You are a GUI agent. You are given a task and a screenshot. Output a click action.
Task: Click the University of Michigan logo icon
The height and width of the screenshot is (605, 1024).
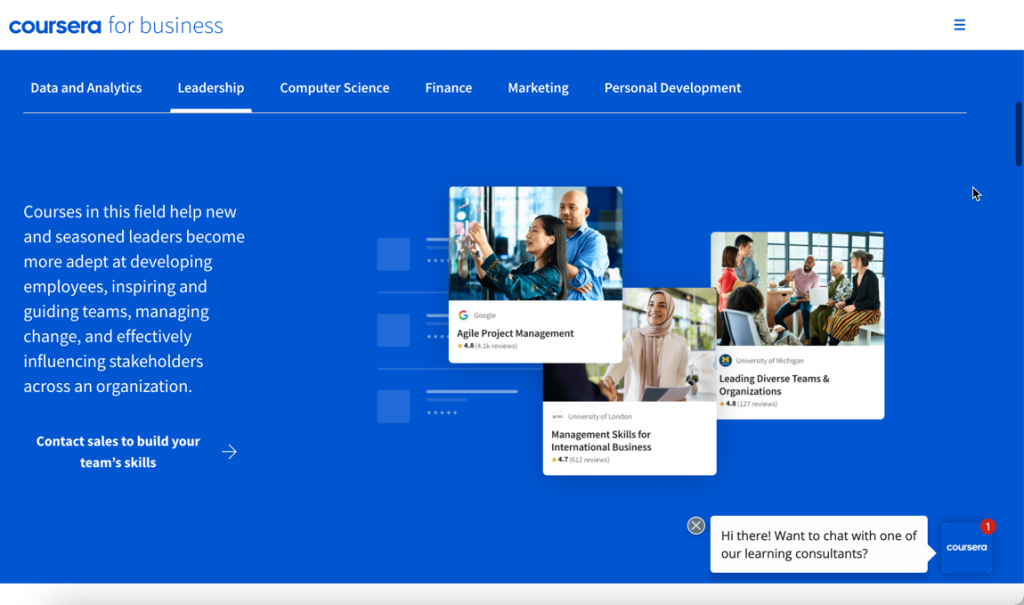click(725, 360)
